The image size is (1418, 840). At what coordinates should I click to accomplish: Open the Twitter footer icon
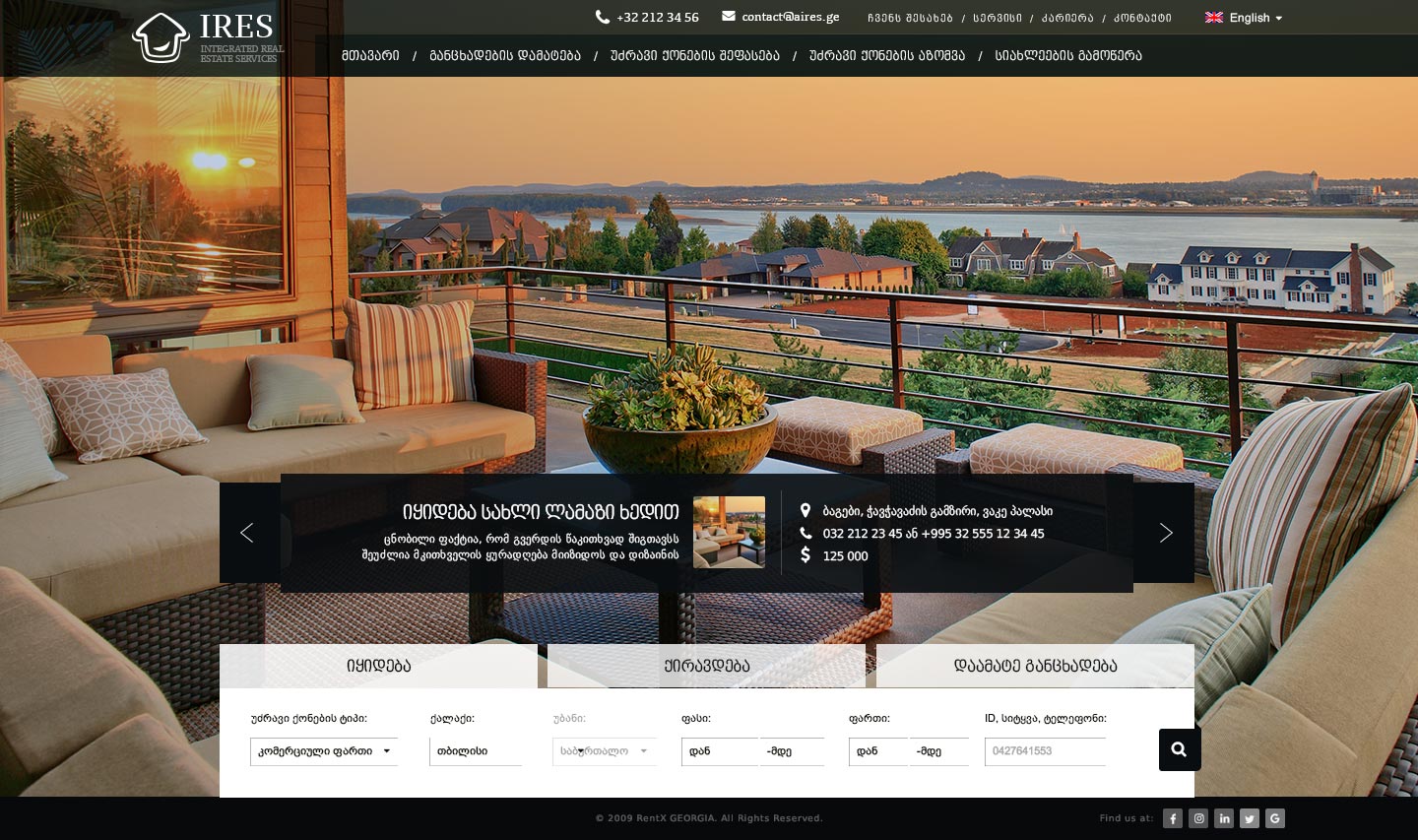tap(1250, 818)
